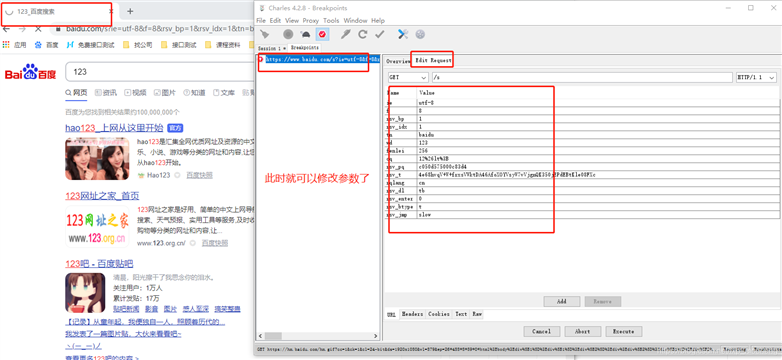Click the Baidu search box containing 123
This screenshot has height=360, width=782.
tap(160, 72)
